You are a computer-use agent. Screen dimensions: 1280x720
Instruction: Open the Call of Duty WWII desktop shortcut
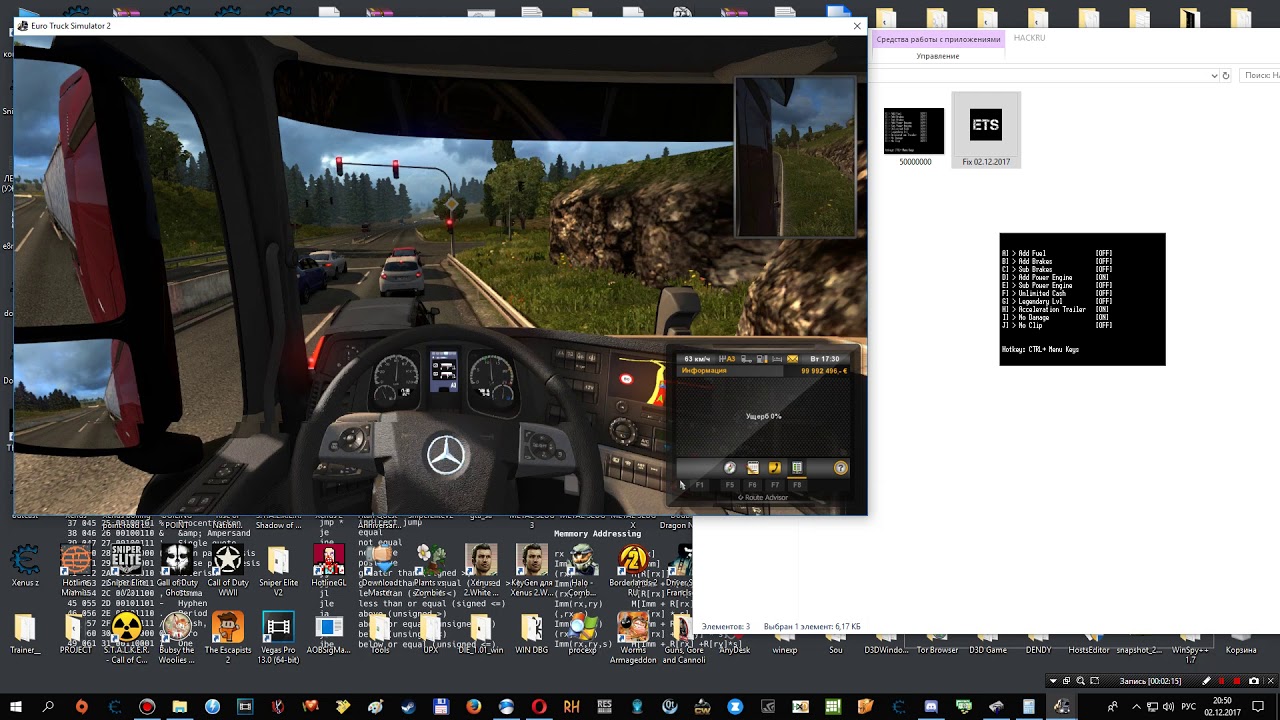(x=228, y=571)
